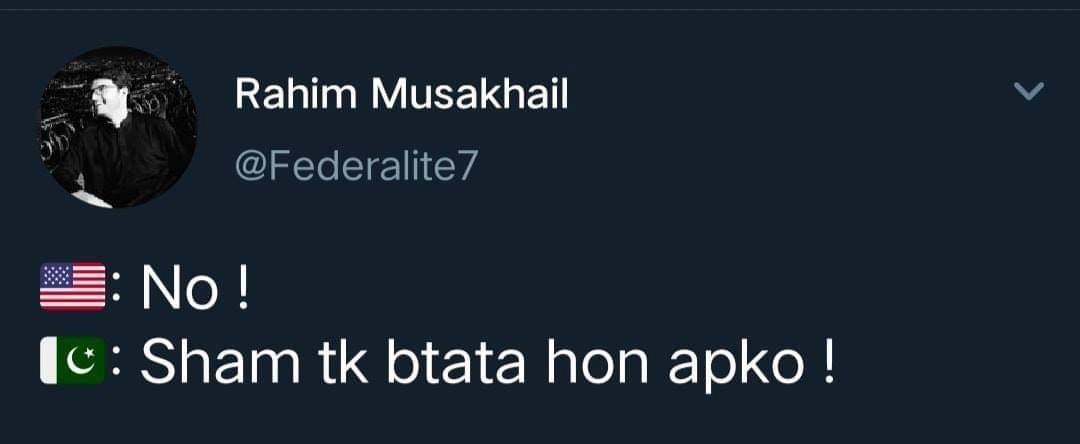
Task: Open Rahim Musakhail's profile picture
Action: [118, 127]
